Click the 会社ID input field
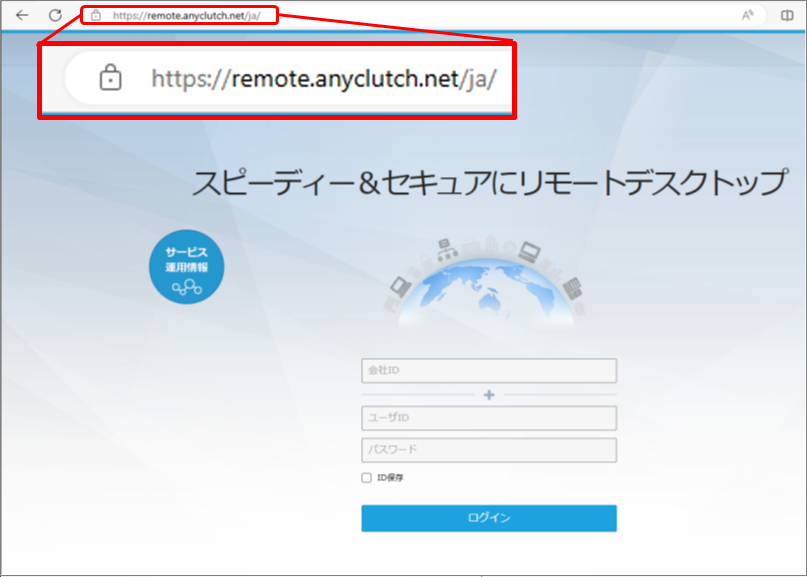 click(x=489, y=371)
